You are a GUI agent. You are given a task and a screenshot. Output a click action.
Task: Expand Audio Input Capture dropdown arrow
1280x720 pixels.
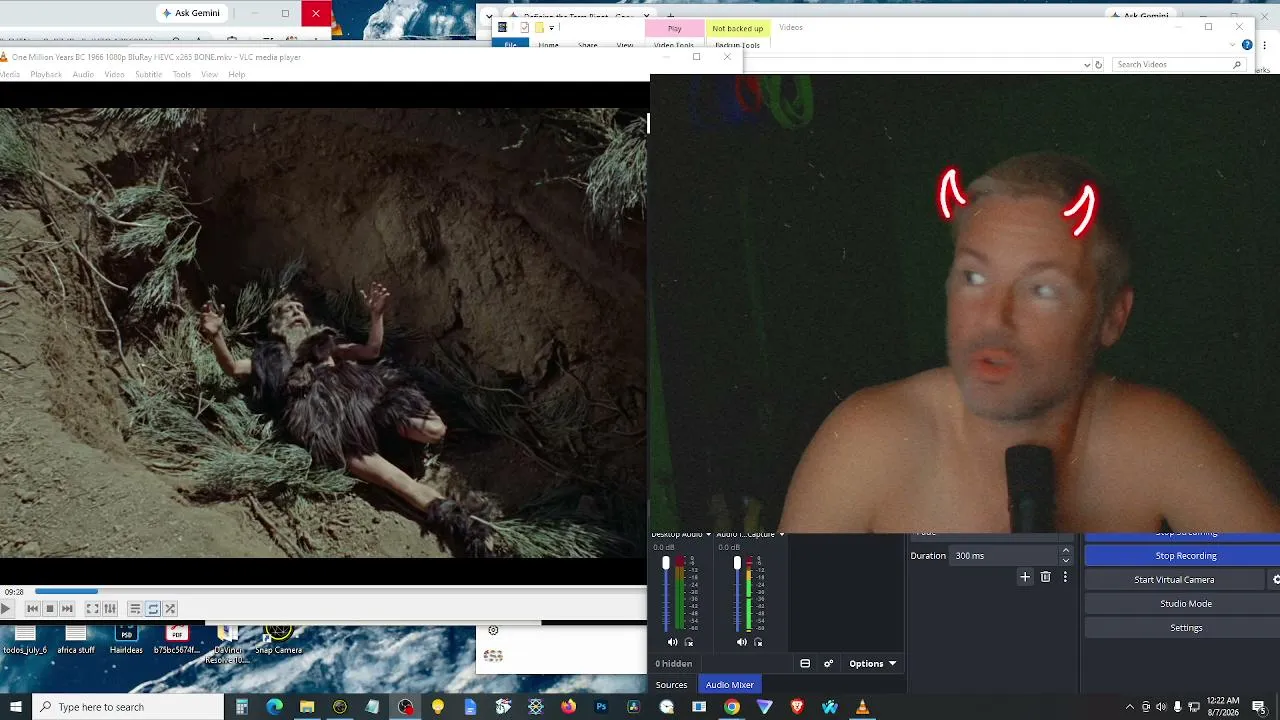tap(781, 535)
